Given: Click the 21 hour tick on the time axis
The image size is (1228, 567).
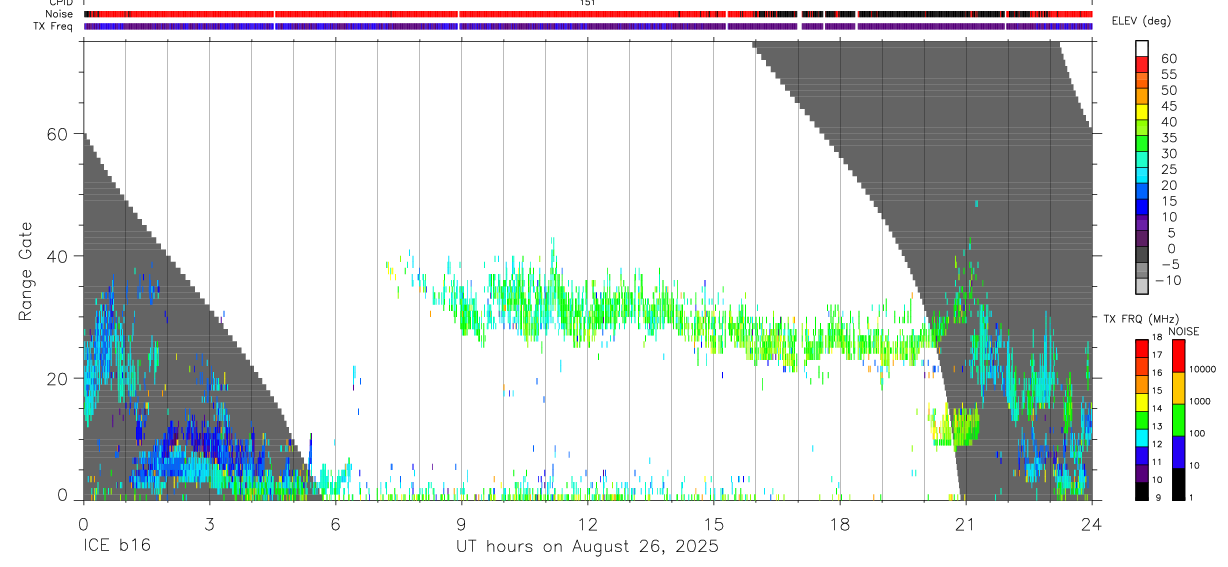Looking at the screenshot, I should coord(966,523).
